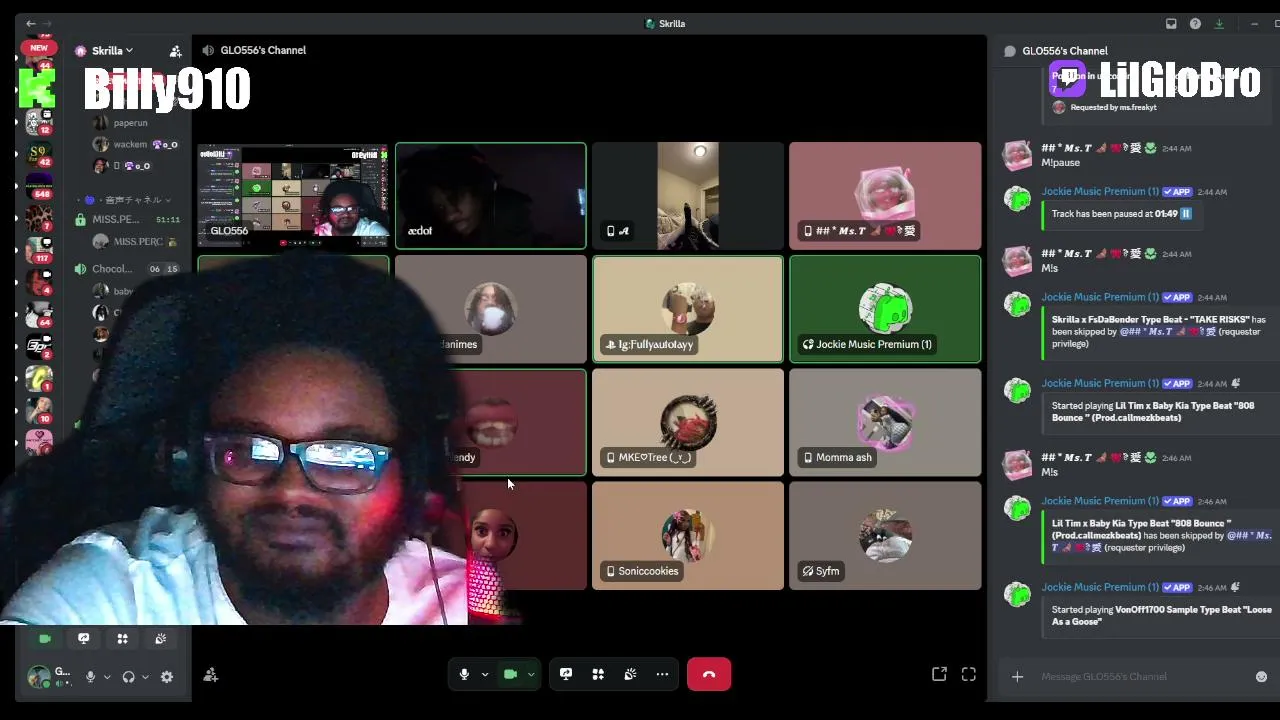Viewport: 1280px width, 720px height.
Task: Focus the Jockie Music Premium (1) tile
Action: (x=885, y=309)
